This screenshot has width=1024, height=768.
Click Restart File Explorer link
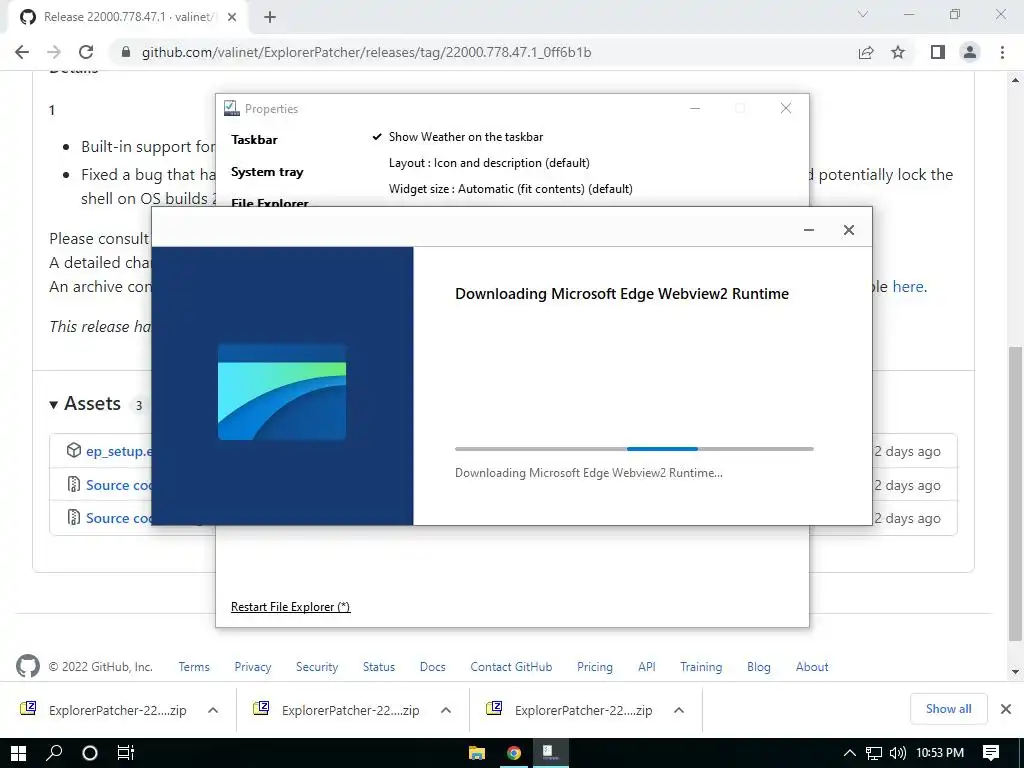click(x=291, y=607)
